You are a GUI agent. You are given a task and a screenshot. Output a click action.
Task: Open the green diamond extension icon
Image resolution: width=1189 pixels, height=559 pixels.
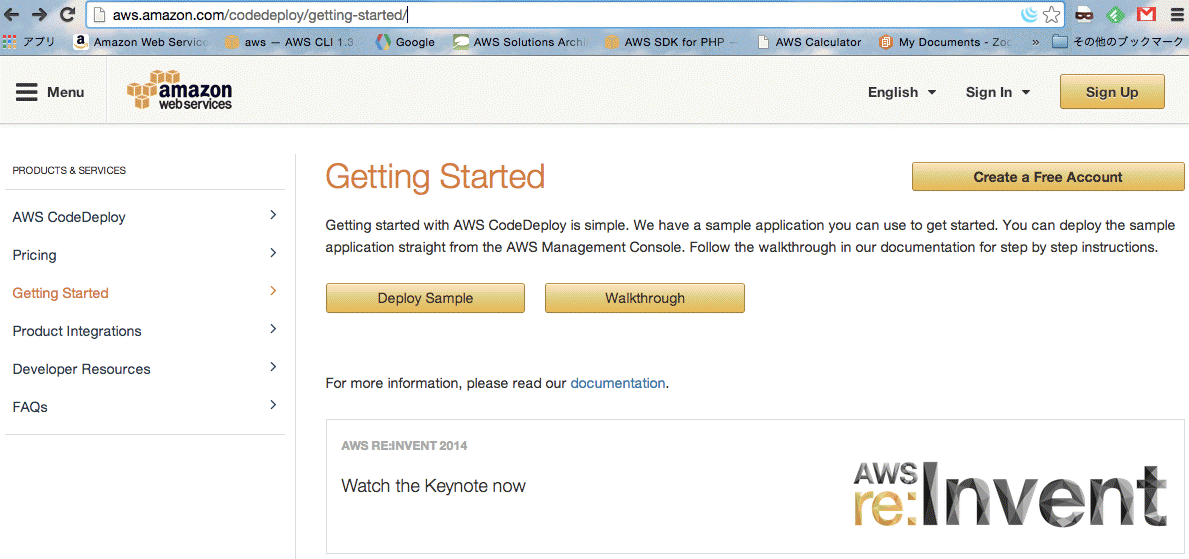[x=1115, y=14]
